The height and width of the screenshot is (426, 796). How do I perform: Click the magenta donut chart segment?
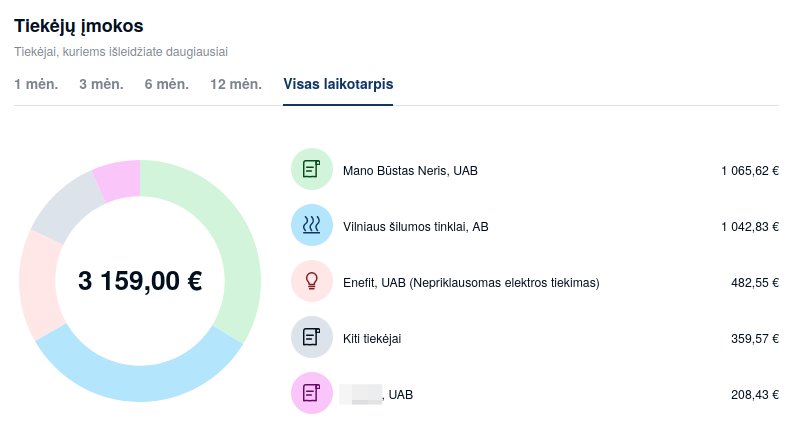pyautogui.click(x=120, y=179)
